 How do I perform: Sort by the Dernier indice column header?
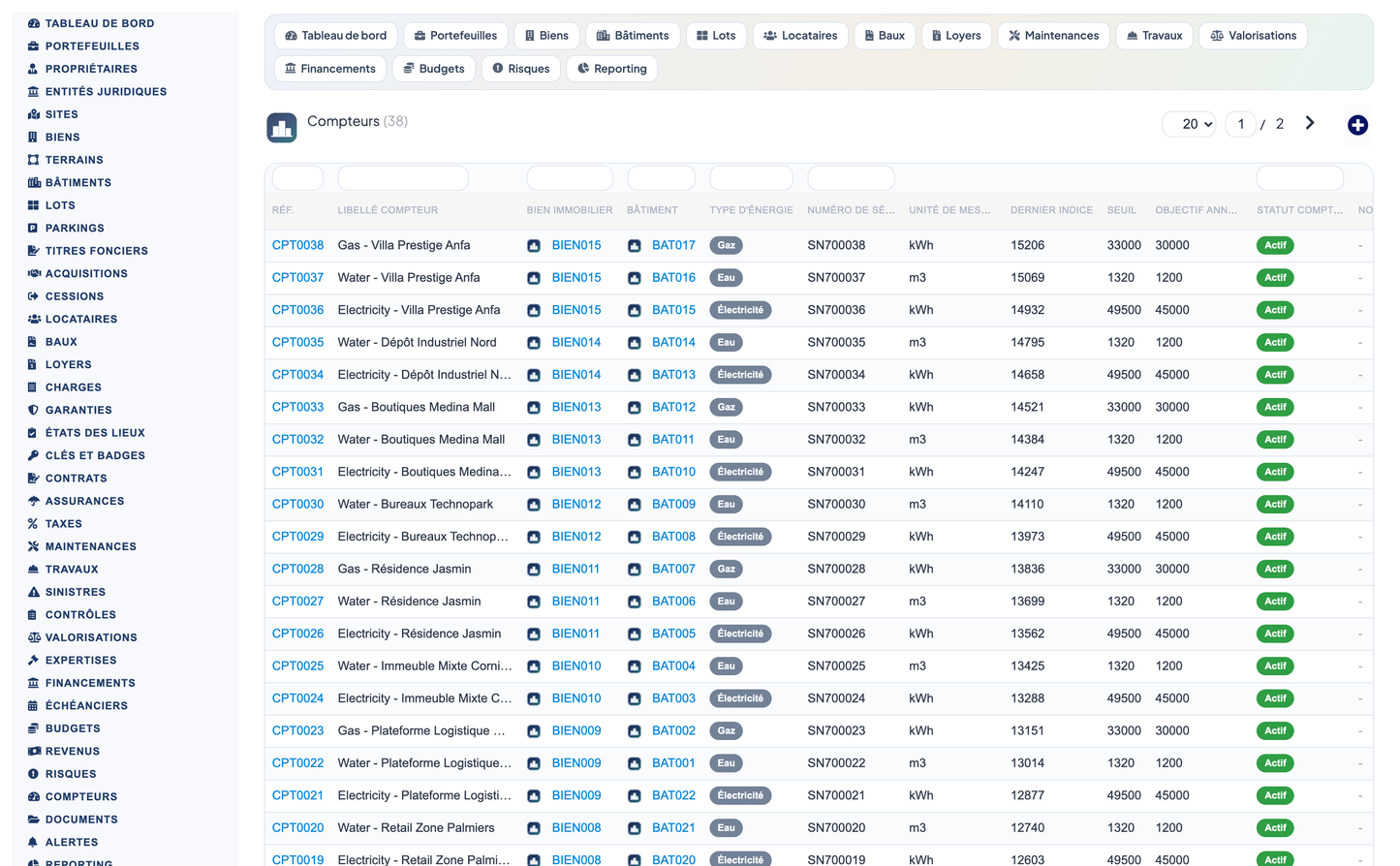(1051, 210)
